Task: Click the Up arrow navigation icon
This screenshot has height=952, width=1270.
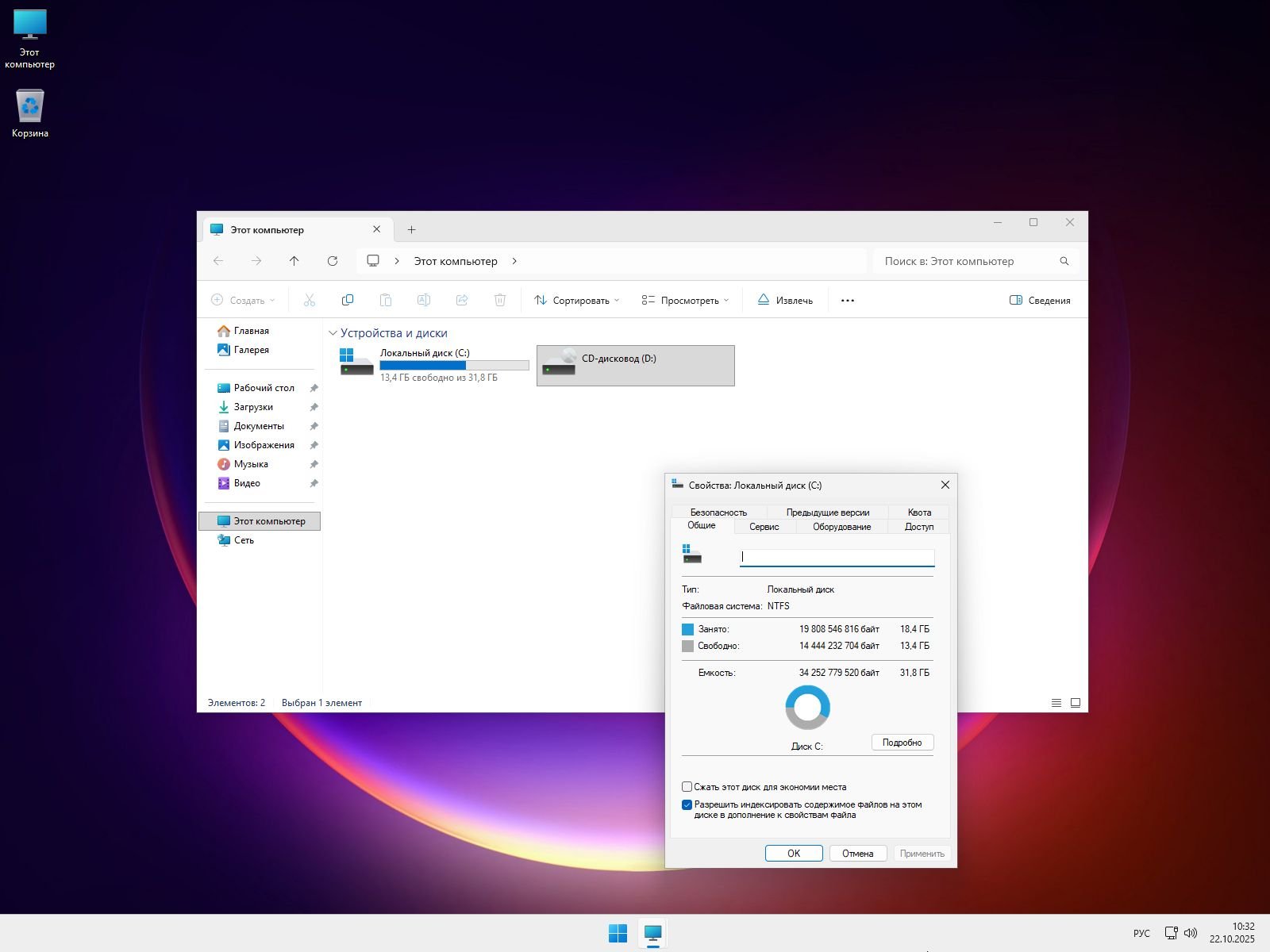Action: [294, 261]
